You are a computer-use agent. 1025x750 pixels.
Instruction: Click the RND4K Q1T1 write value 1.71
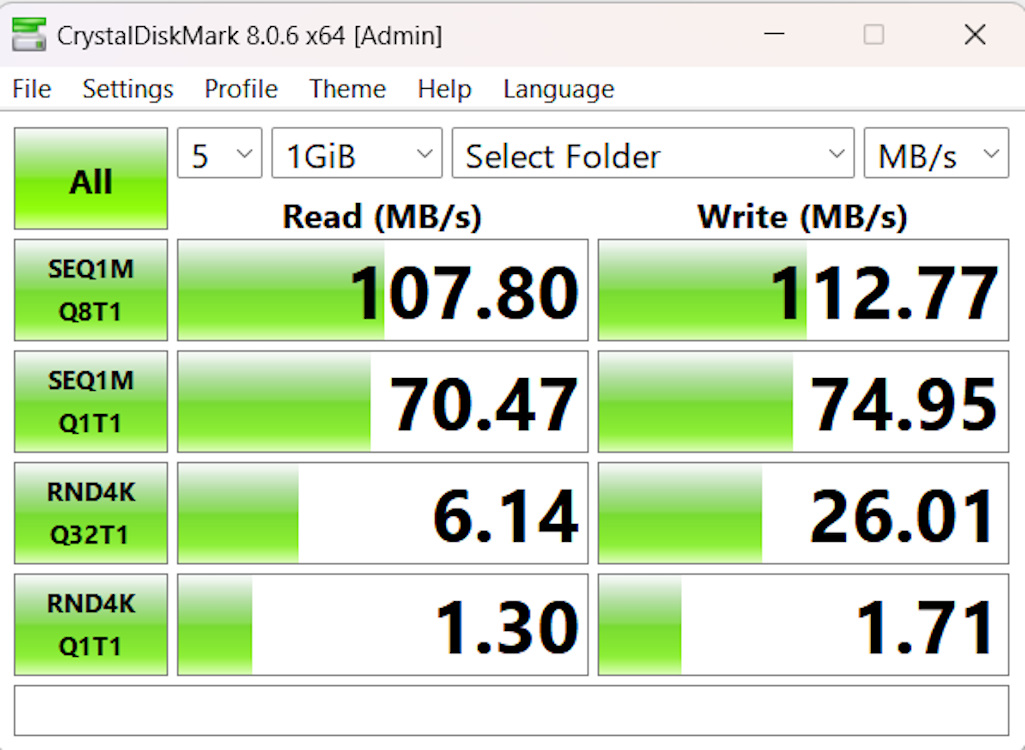803,624
